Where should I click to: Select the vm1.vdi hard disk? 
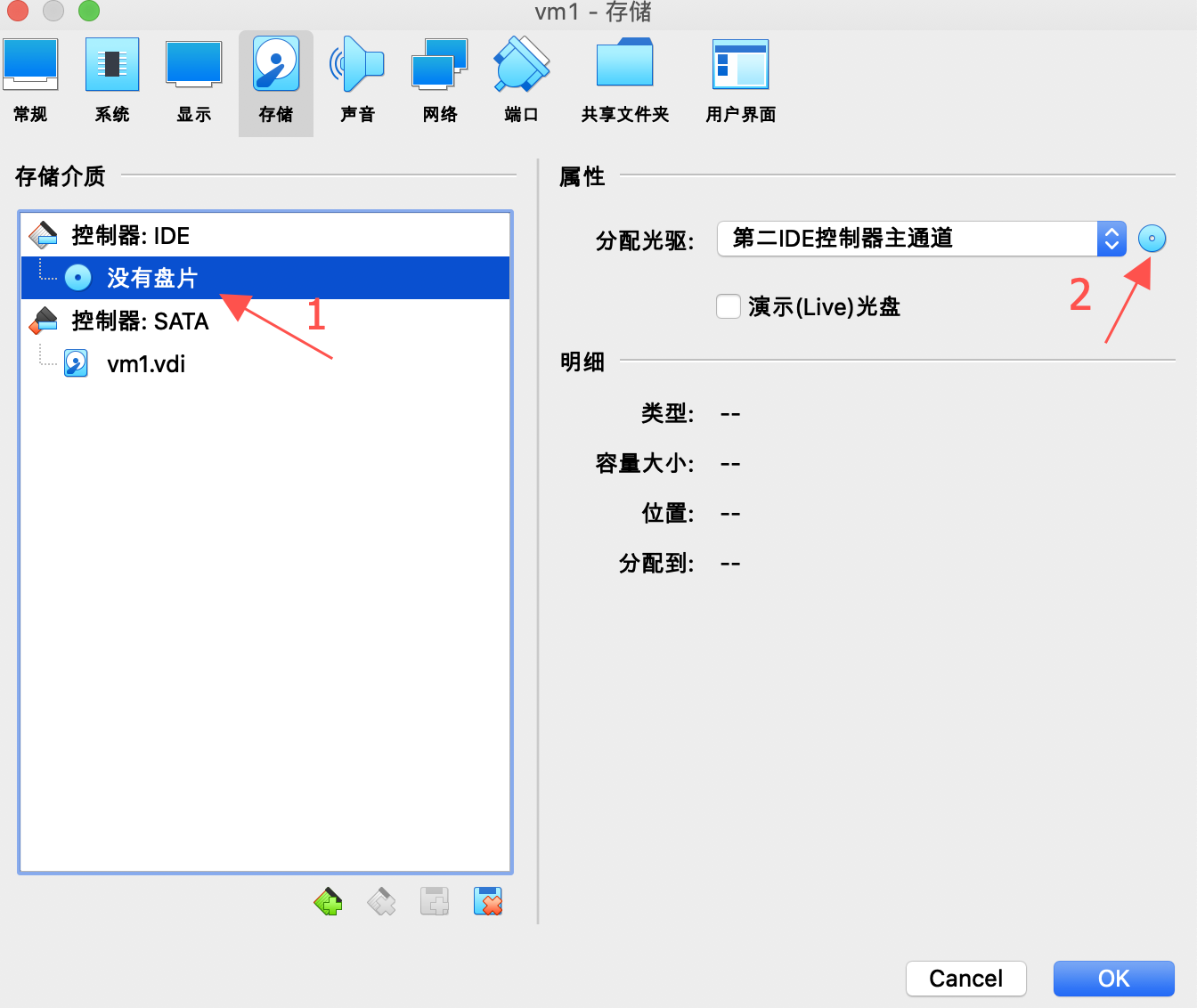click(x=145, y=364)
